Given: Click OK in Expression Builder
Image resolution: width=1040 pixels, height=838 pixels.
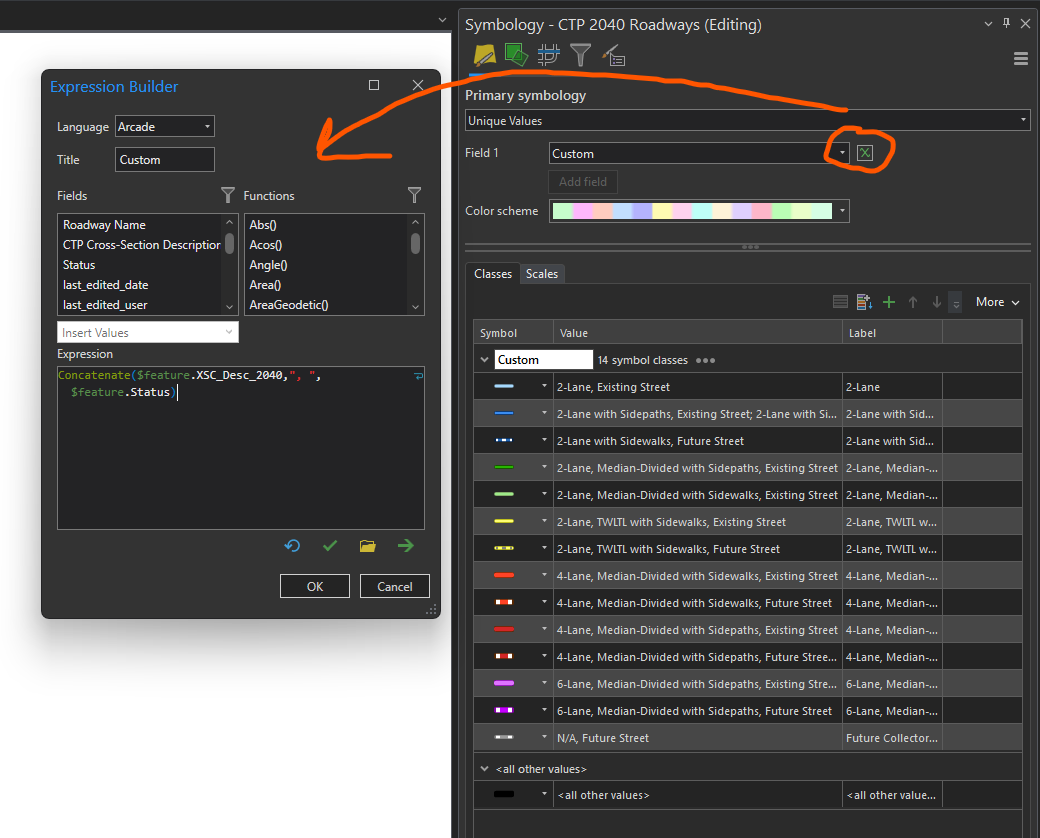Looking at the screenshot, I should 314,586.
